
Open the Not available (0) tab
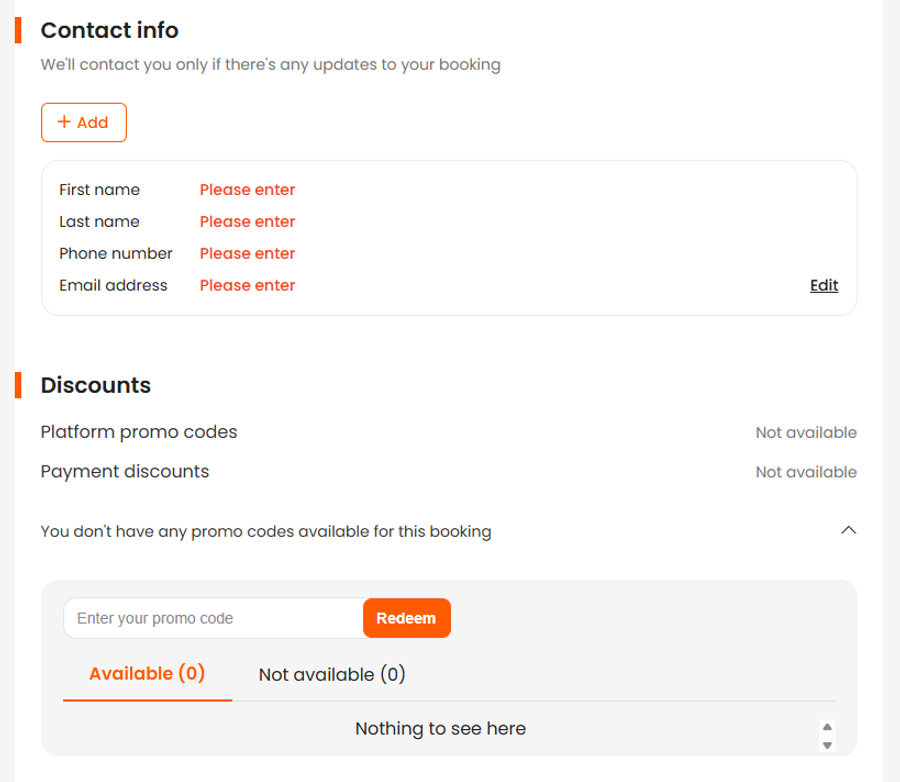332,675
